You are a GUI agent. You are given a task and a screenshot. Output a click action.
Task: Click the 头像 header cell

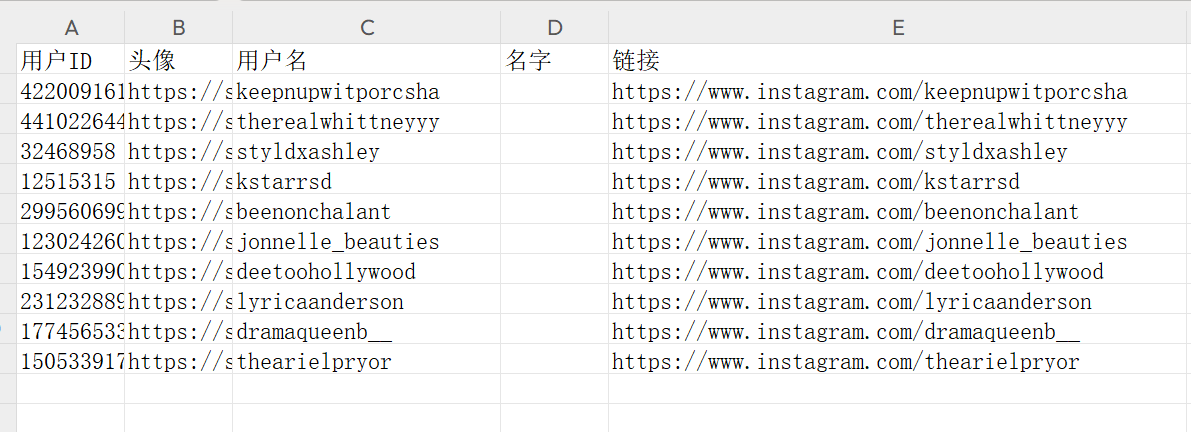pos(178,60)
